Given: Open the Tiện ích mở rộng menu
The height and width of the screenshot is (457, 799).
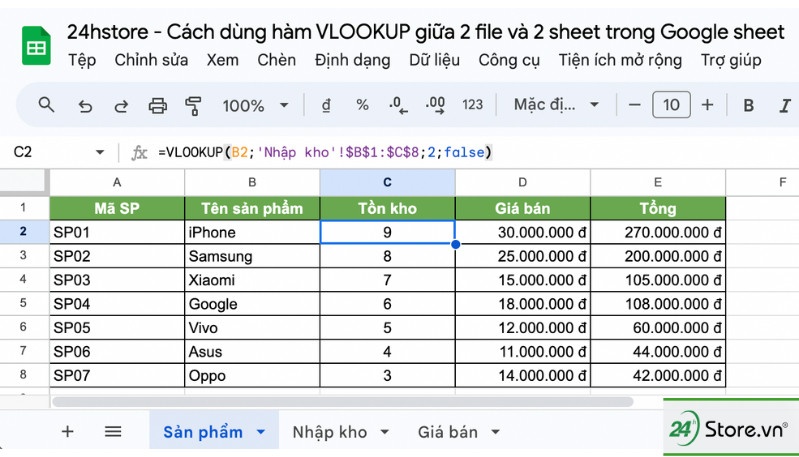Looking at the screenshot, I should [x=620, y=60].
